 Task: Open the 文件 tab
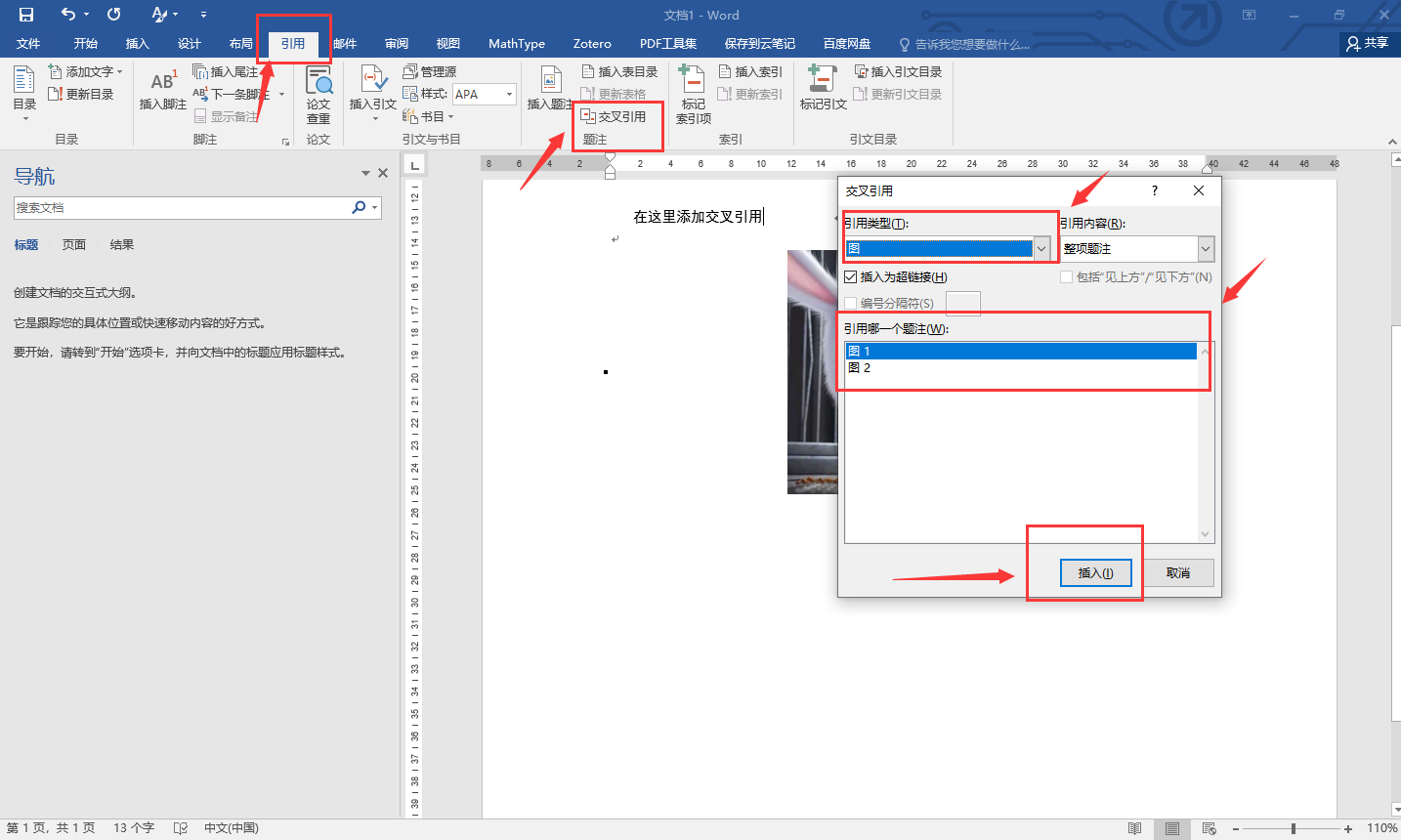point(28,43)
